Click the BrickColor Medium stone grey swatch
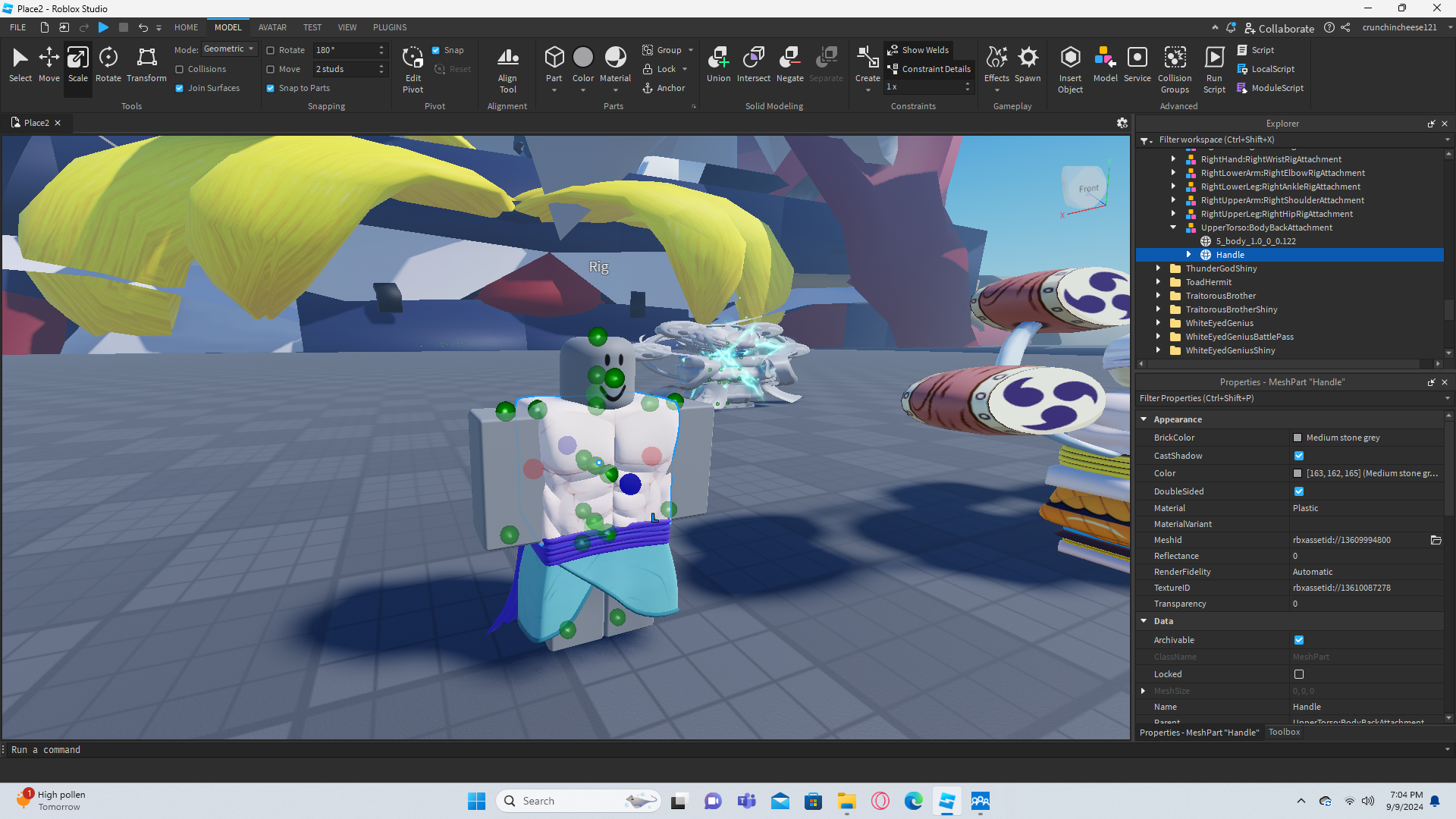This screenshot has width=1456, height=819. [x=1298, y=438]
